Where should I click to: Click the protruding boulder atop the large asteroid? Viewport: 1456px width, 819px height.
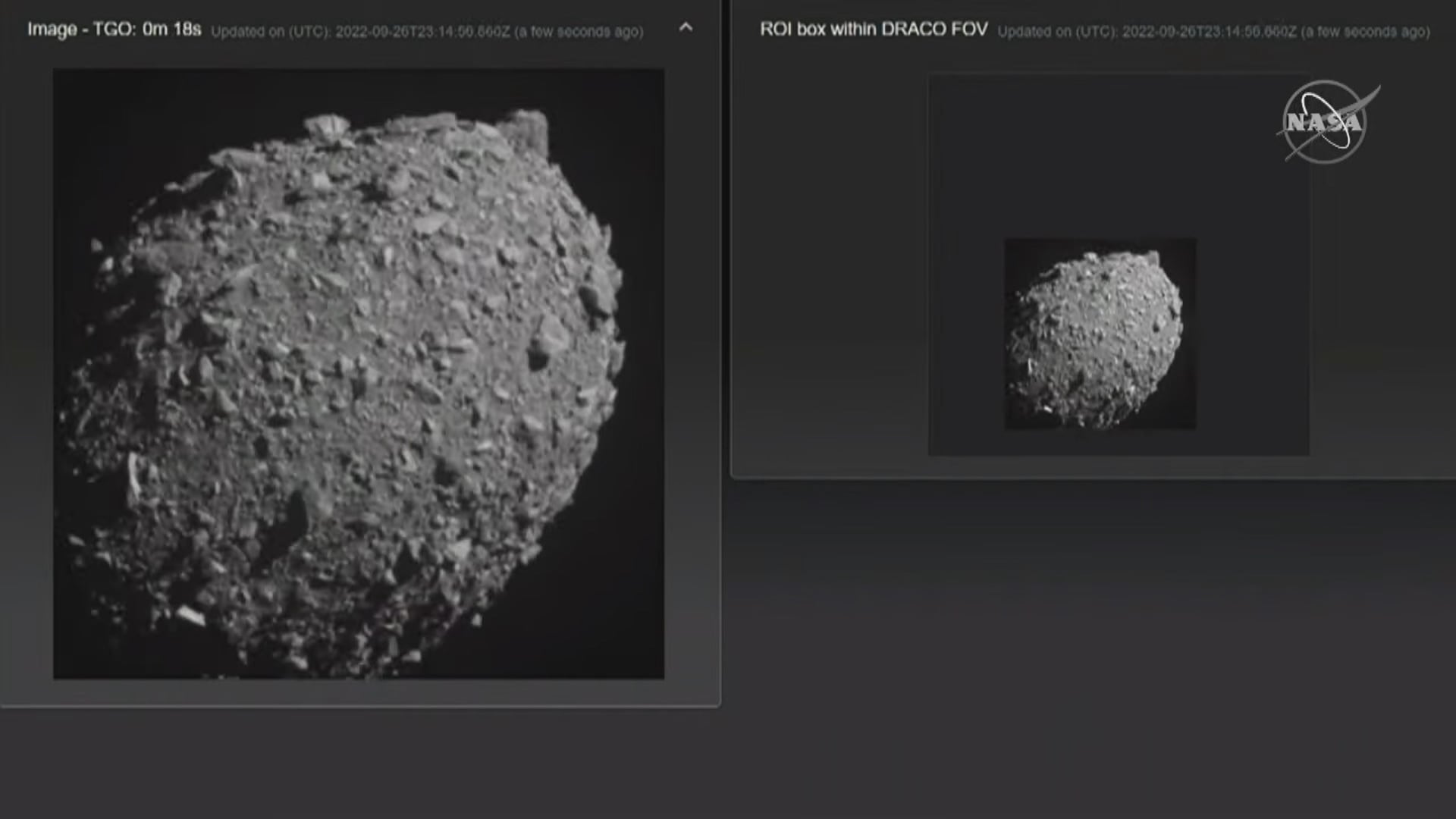326,126
